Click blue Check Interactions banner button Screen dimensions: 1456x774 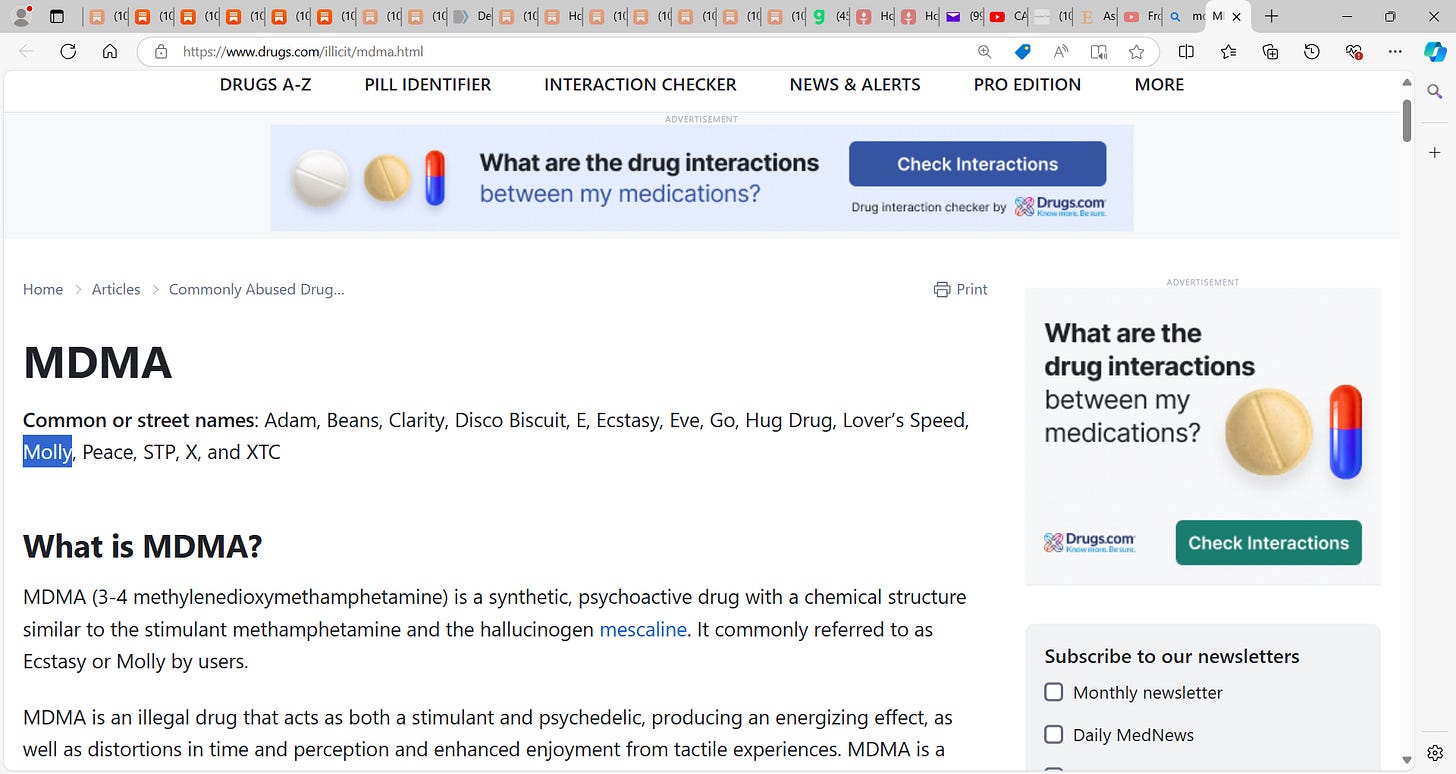(x=977, y=164)
